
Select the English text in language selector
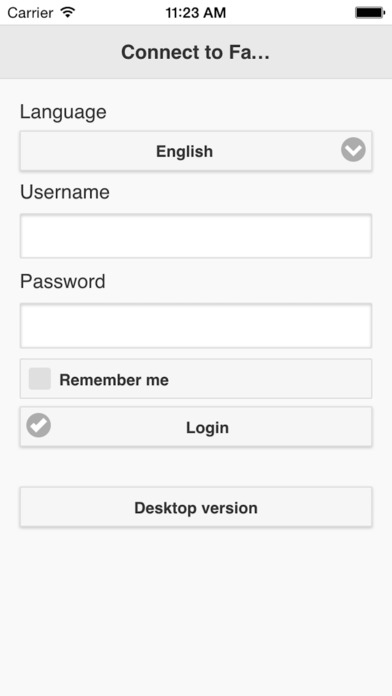184,151
